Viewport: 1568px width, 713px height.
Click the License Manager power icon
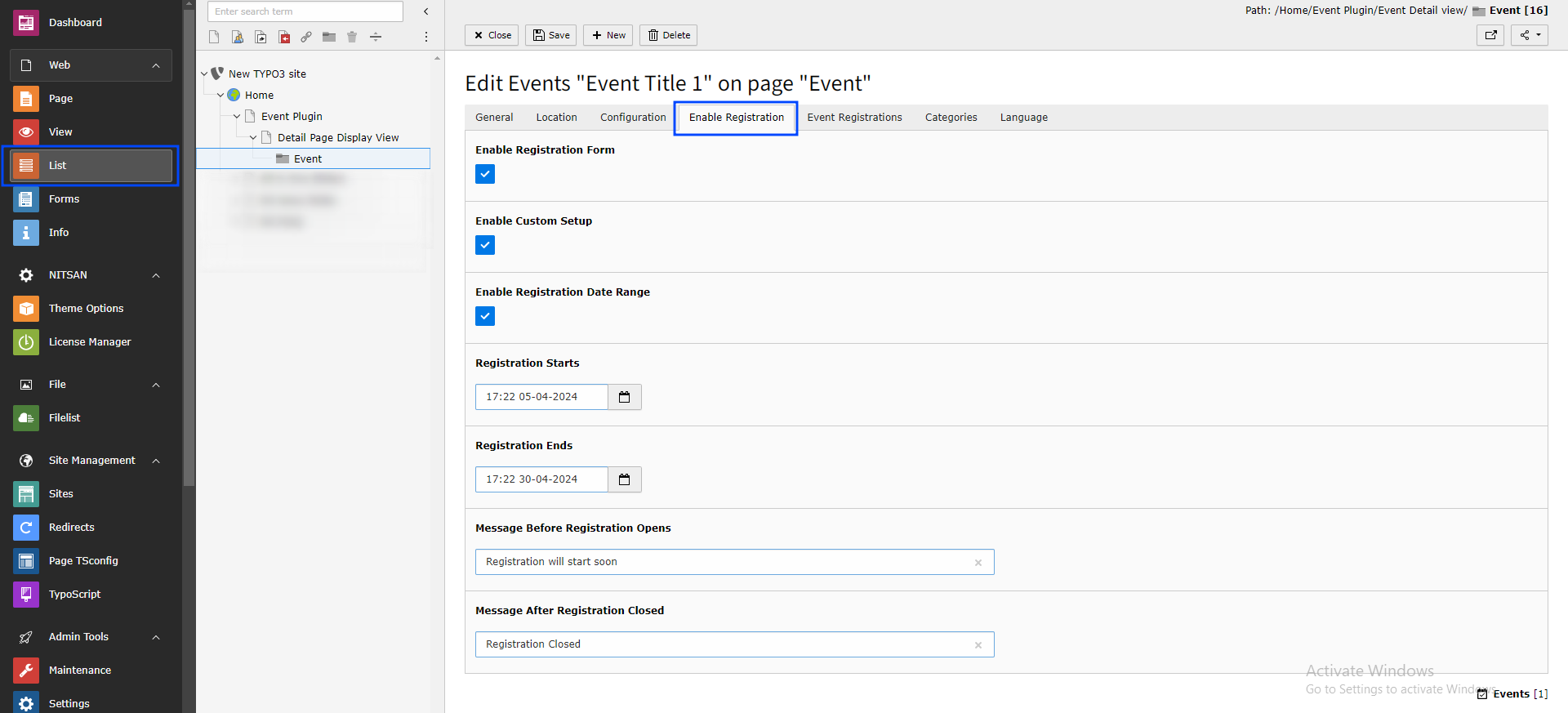26,342
